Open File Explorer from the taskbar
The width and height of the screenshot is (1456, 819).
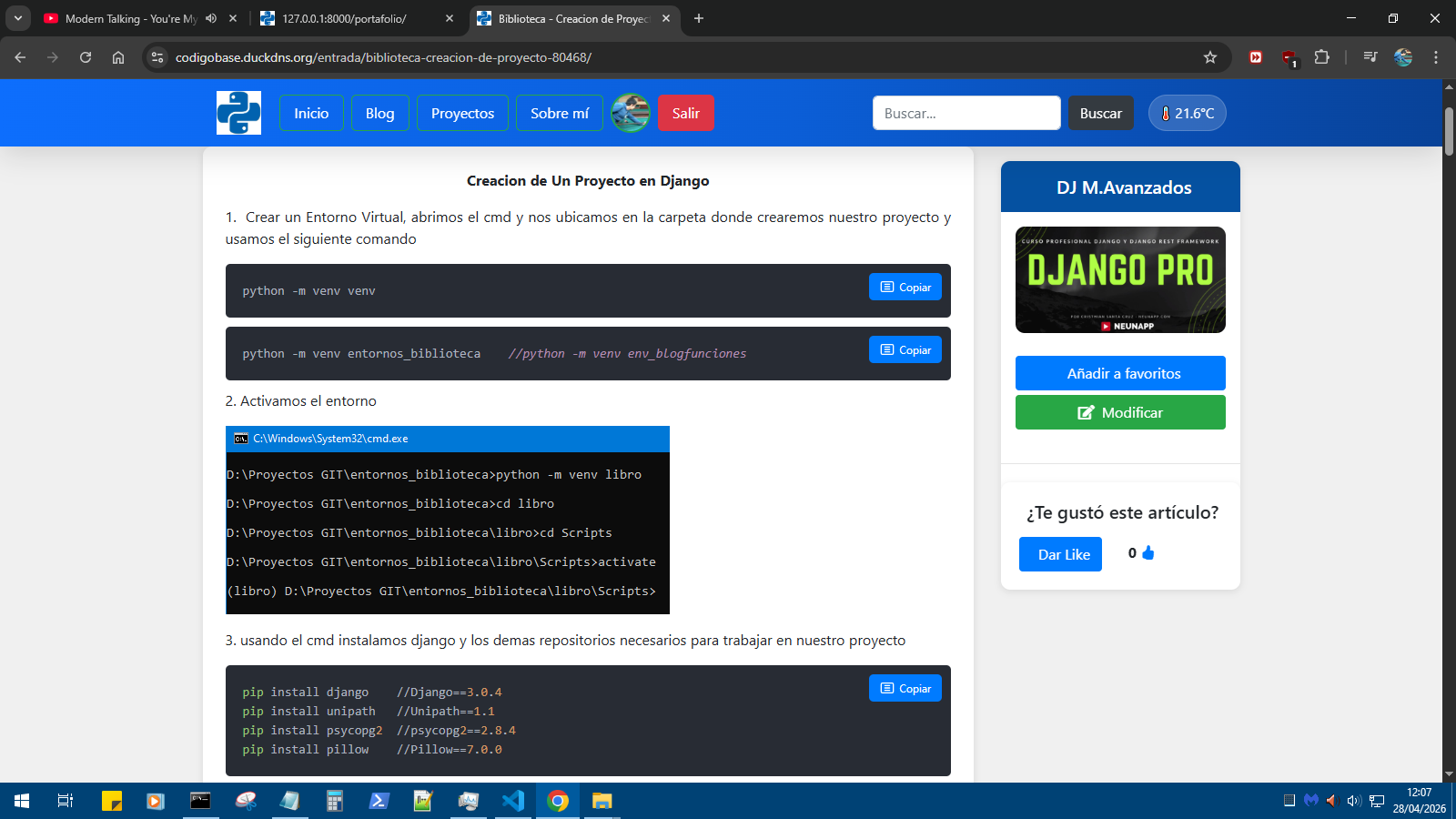point(602,801)
